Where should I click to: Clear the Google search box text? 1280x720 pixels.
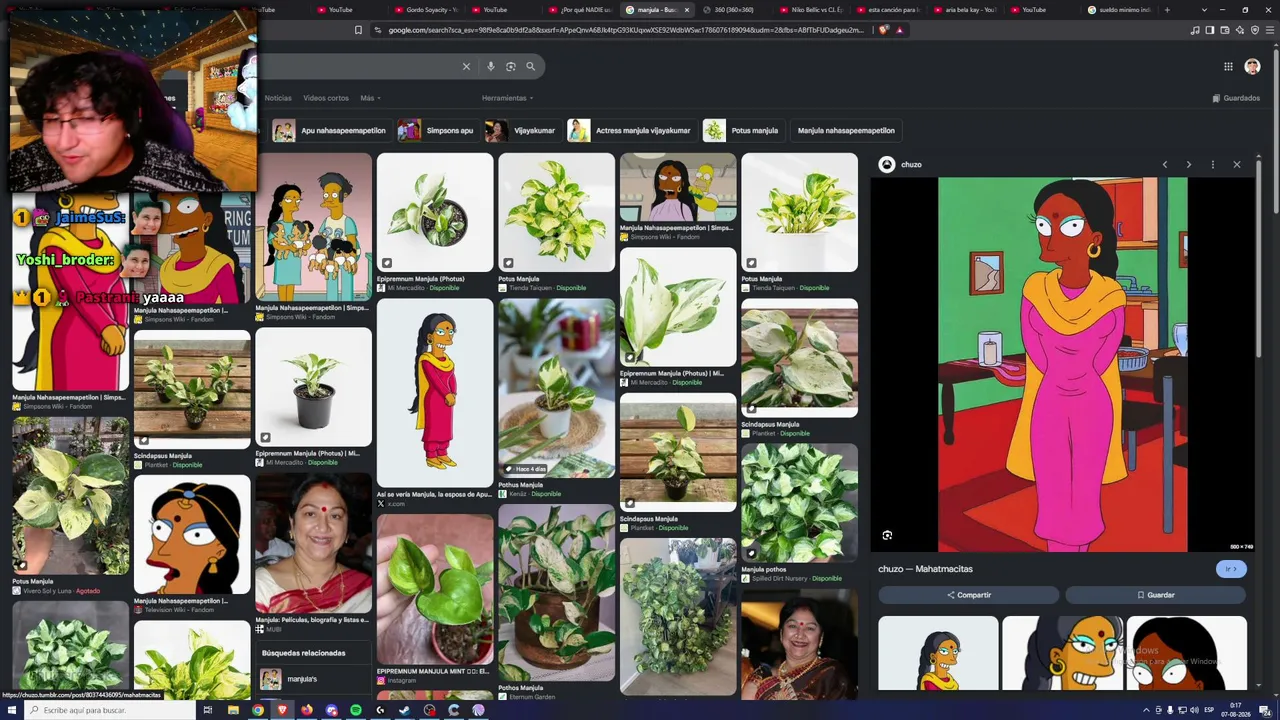466,66
